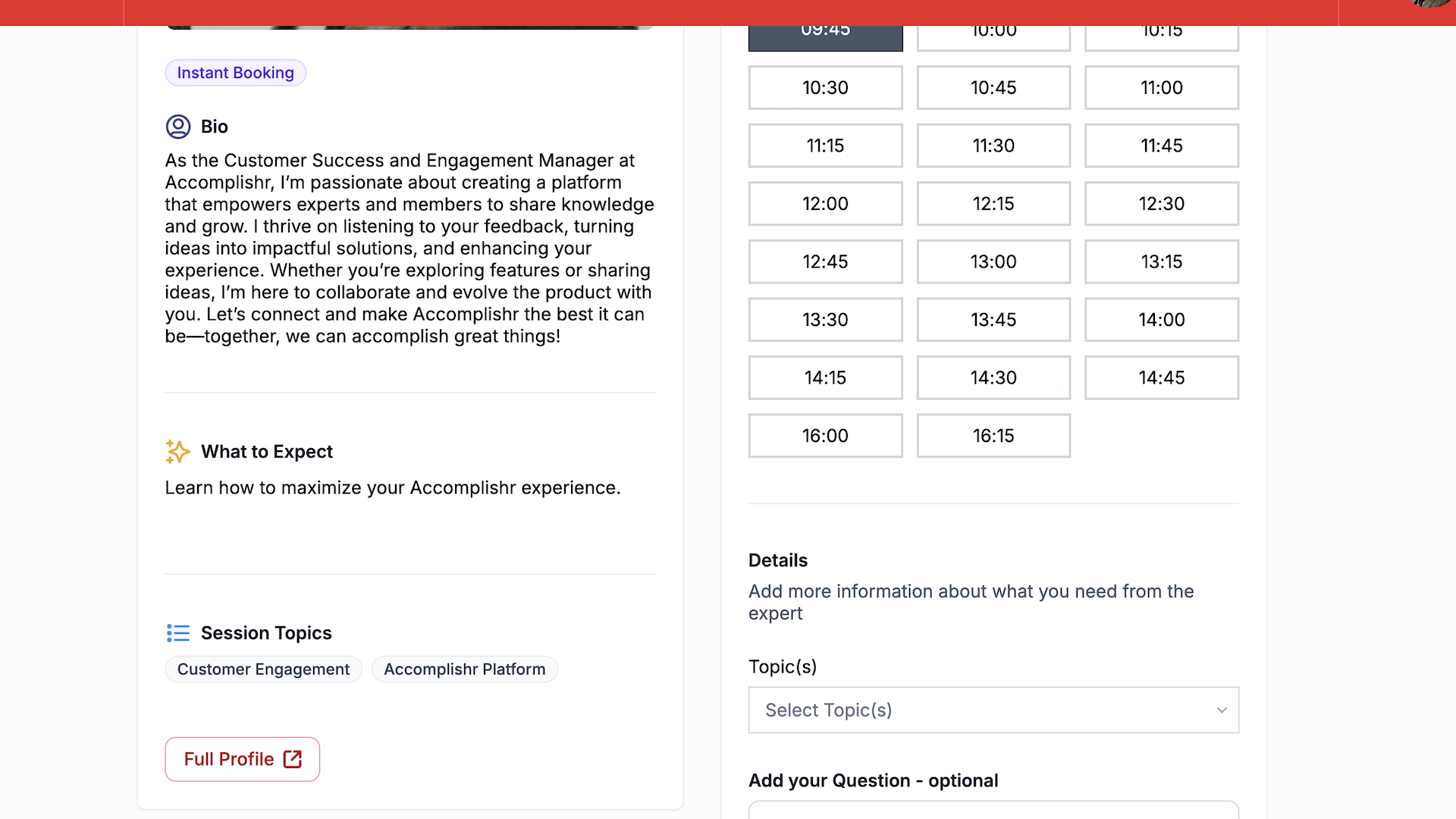
Task: Pick the 13:00 time slot
Action: click(x=993, y=262)
